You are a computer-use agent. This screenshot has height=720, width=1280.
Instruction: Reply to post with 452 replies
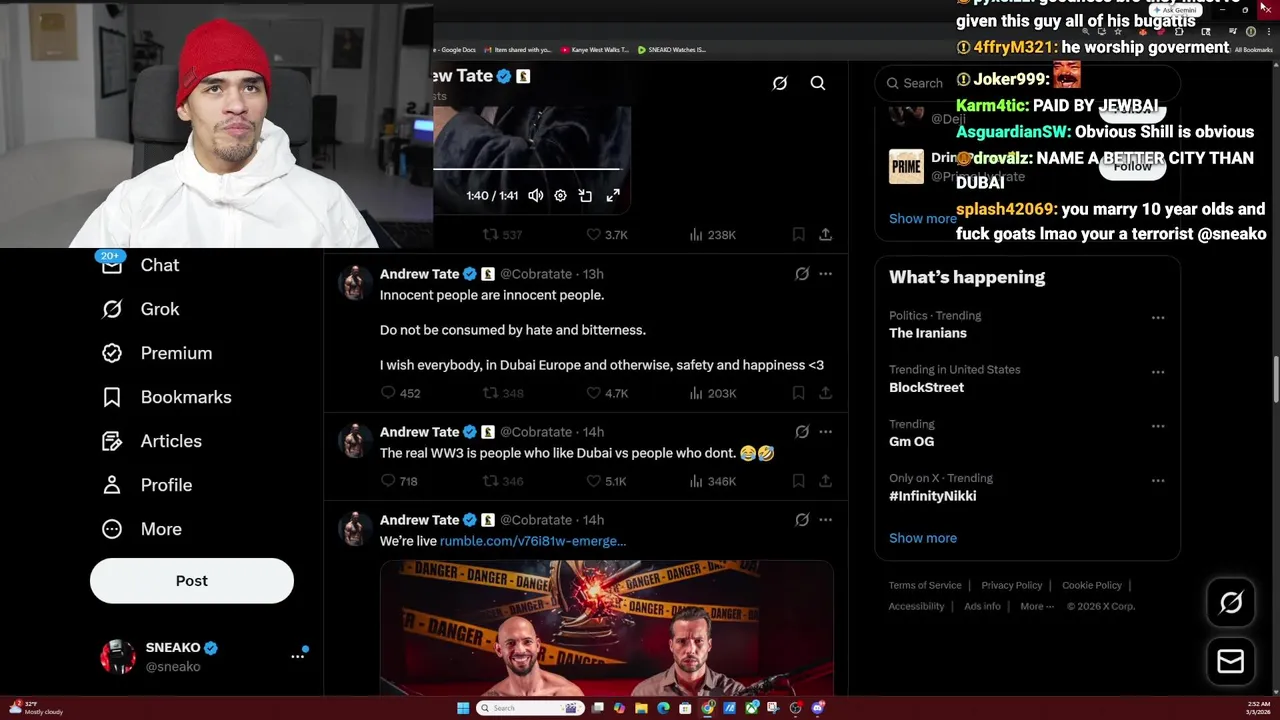[x=400, y=393]
